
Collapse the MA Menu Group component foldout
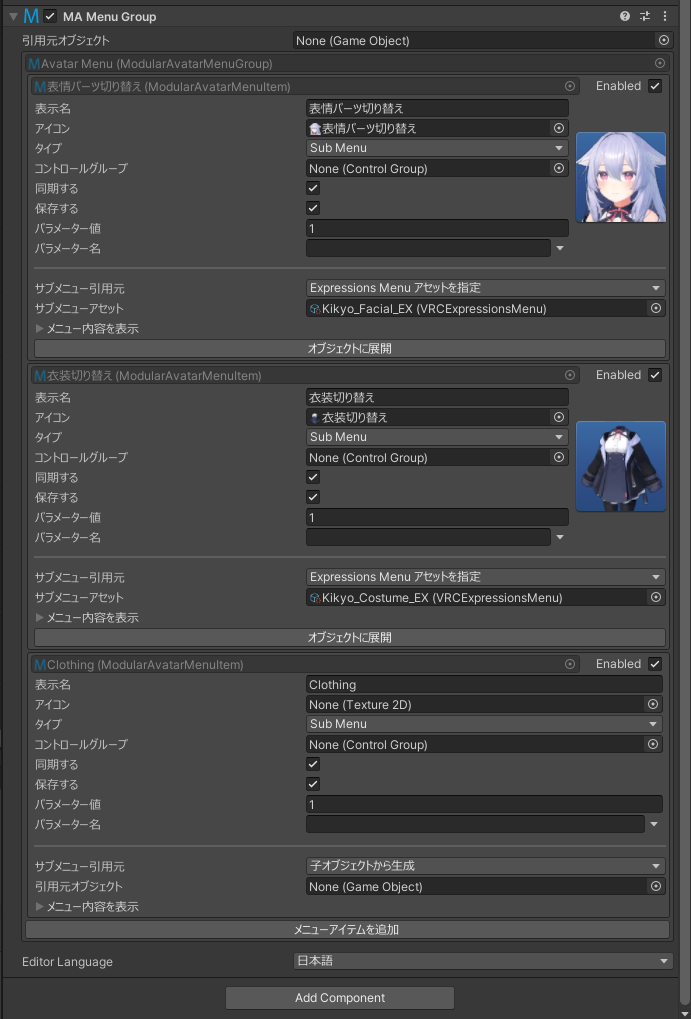pos(13,16)
